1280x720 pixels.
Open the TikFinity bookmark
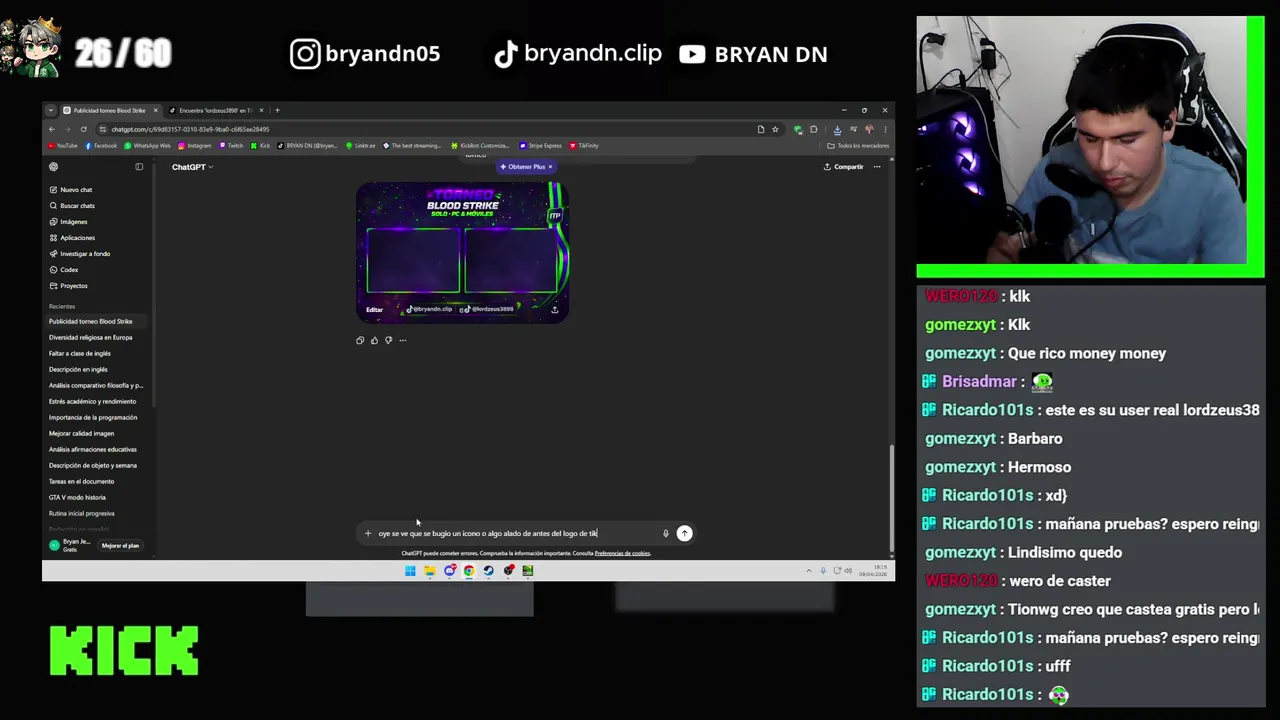[584, 146]
